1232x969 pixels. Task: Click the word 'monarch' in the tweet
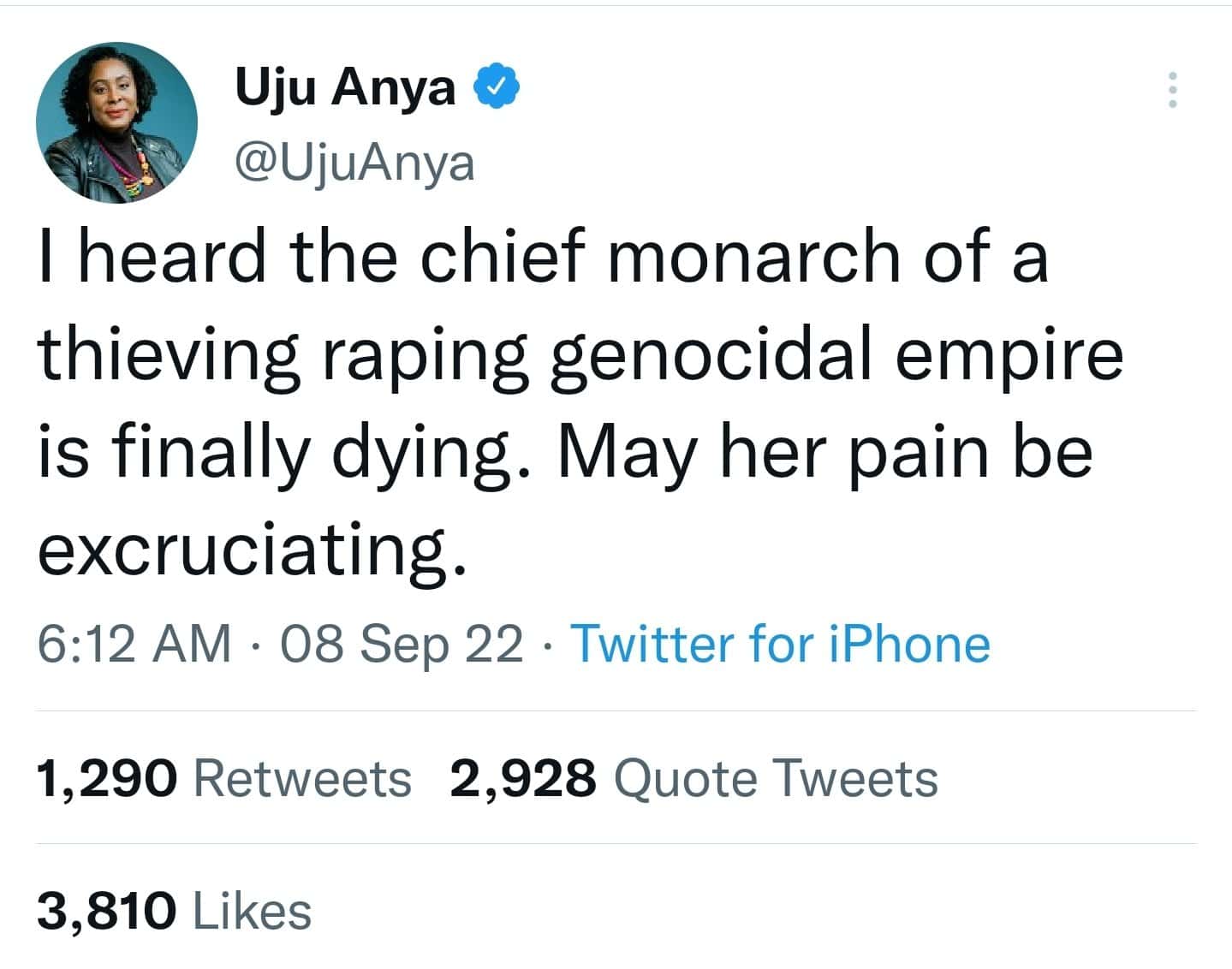pos(753,257)
